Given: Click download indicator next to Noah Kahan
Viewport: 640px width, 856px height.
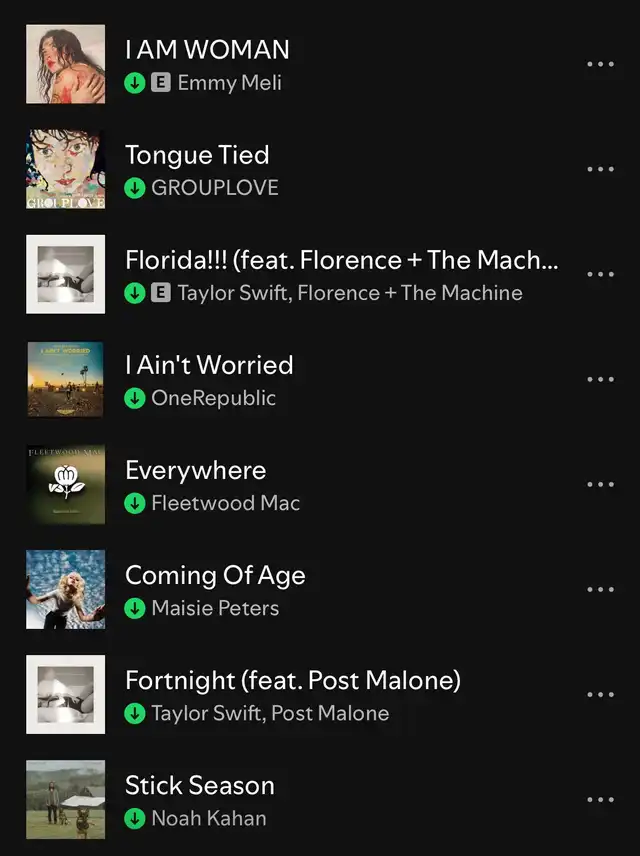Looking at the screenshot, I should (x=134, y=818).
